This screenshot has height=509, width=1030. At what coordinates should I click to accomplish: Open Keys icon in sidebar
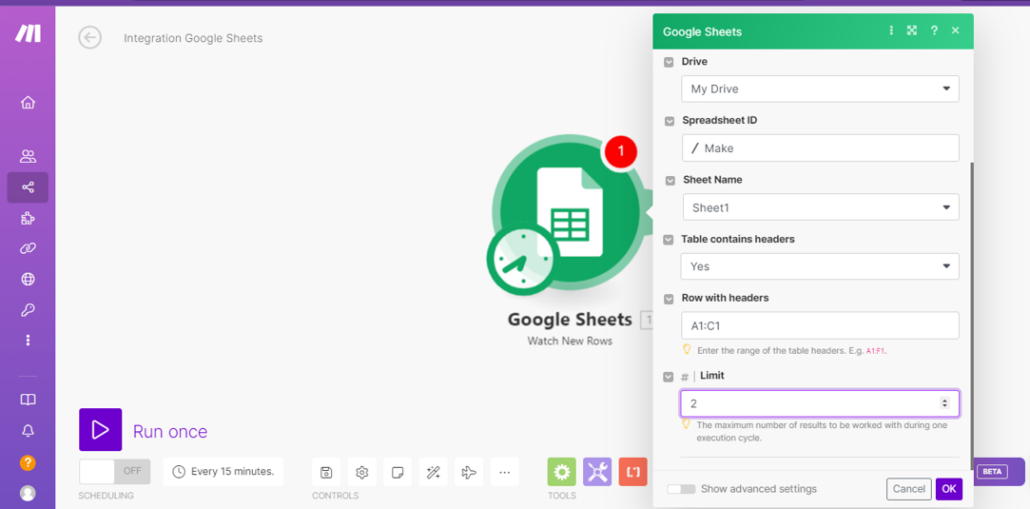tap(28, 309)
